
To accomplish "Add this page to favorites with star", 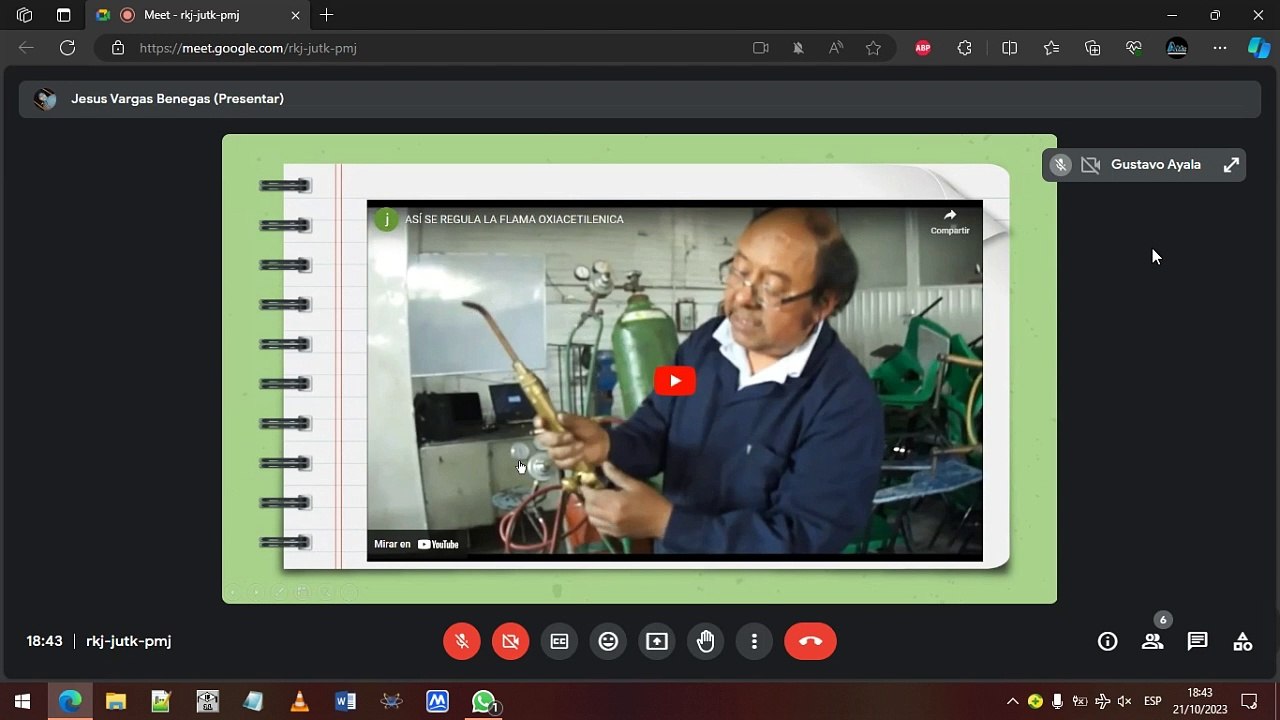I will point(873,48).
